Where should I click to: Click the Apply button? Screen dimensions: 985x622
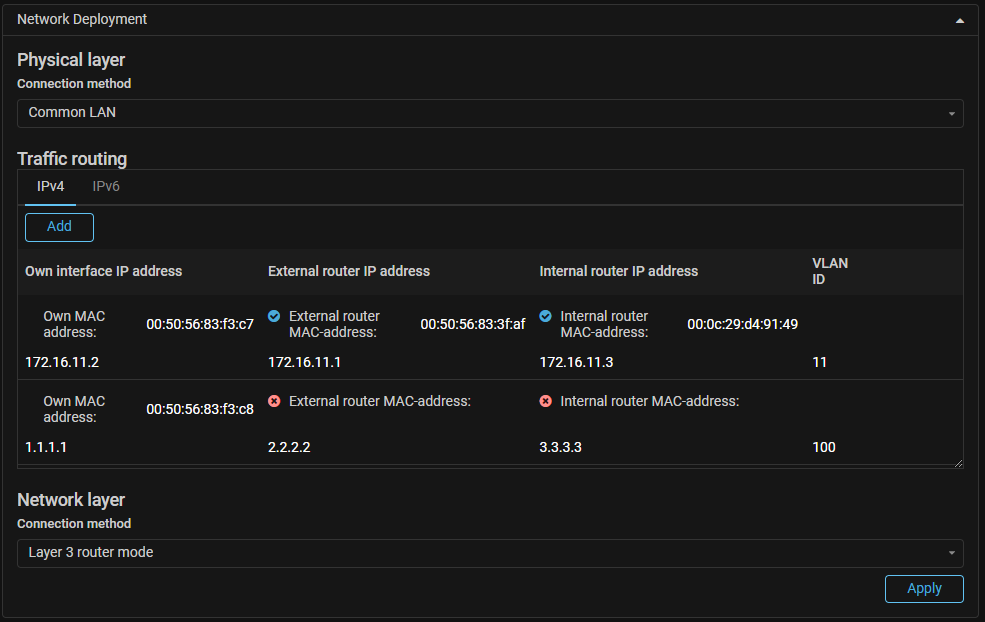click(x=924, y=589)
